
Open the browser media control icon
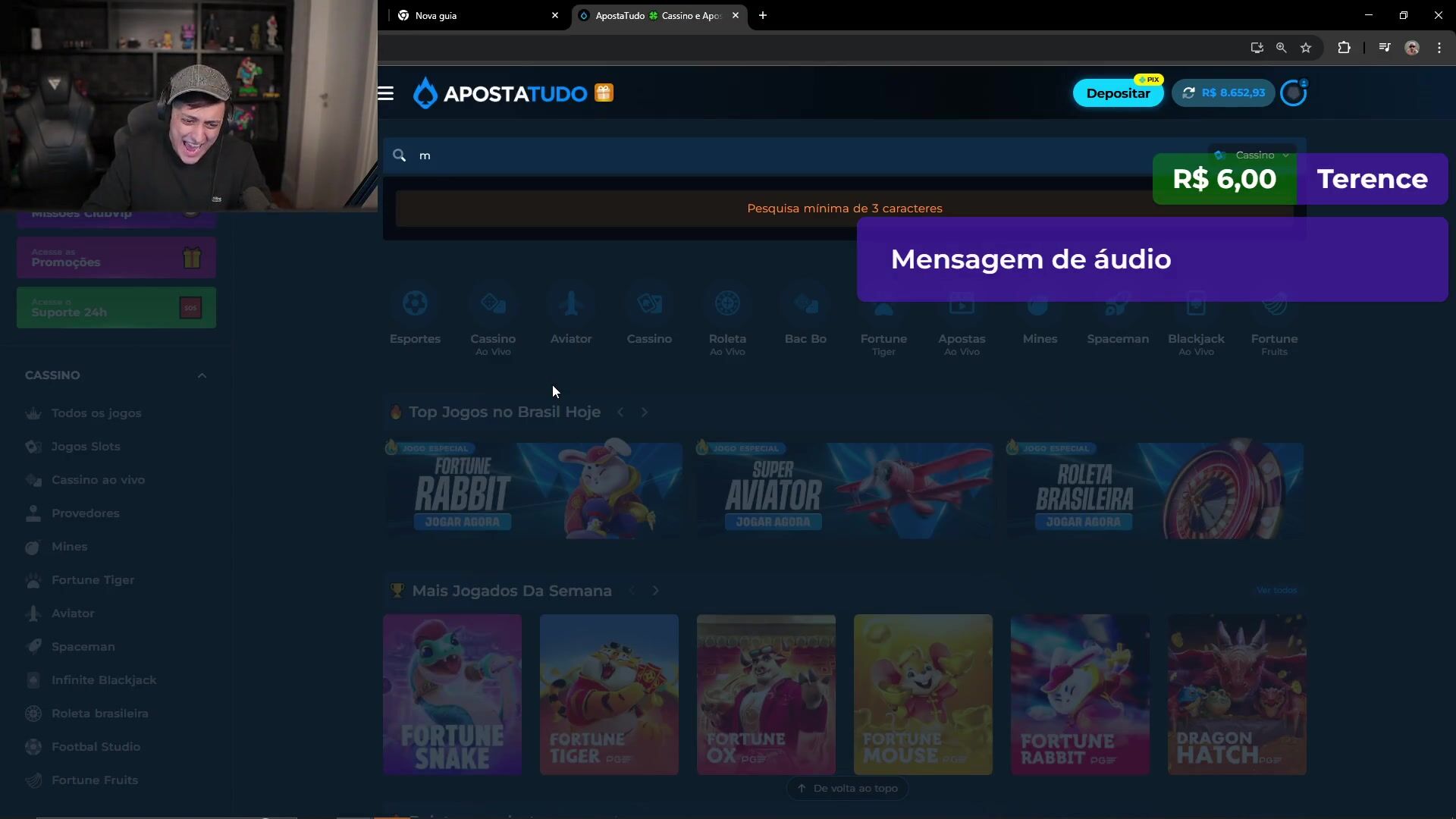coord(1385,48)
